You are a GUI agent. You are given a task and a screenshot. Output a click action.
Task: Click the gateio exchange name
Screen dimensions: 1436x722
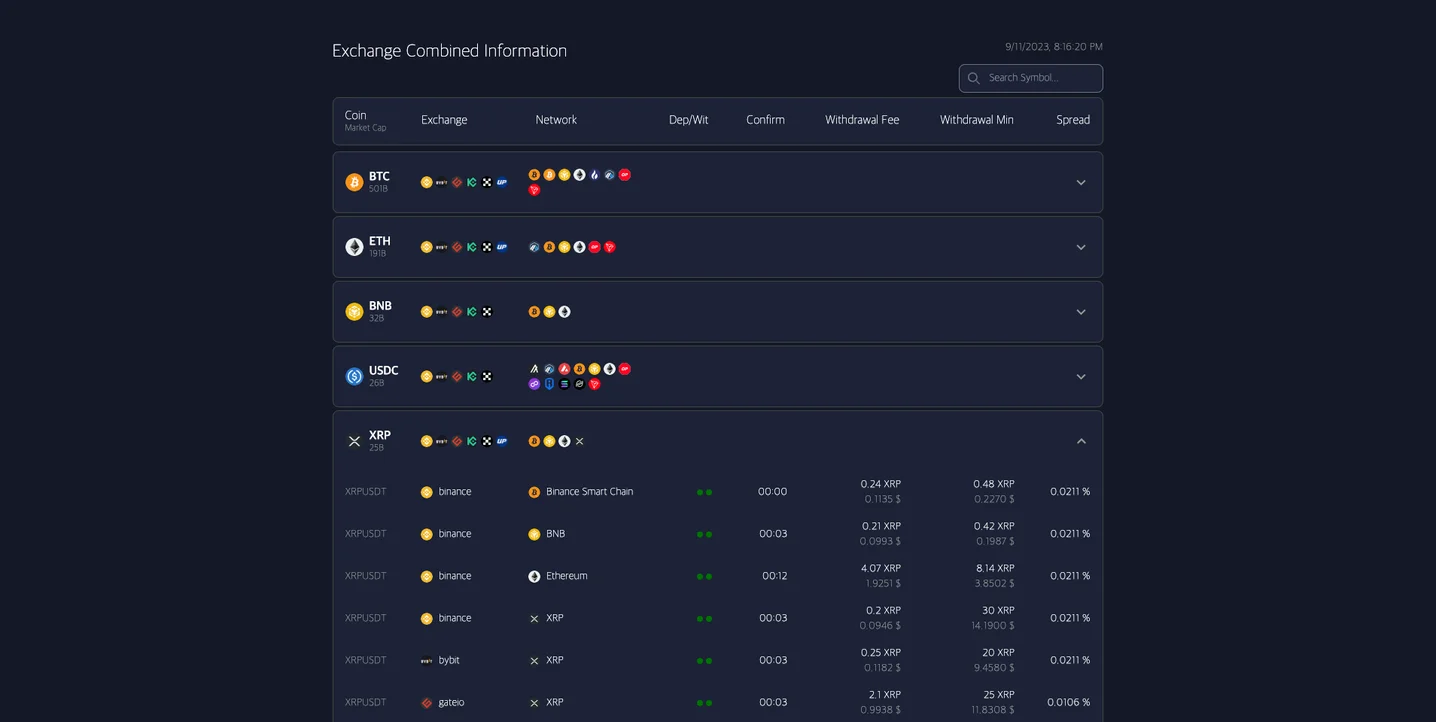[451, 703]
